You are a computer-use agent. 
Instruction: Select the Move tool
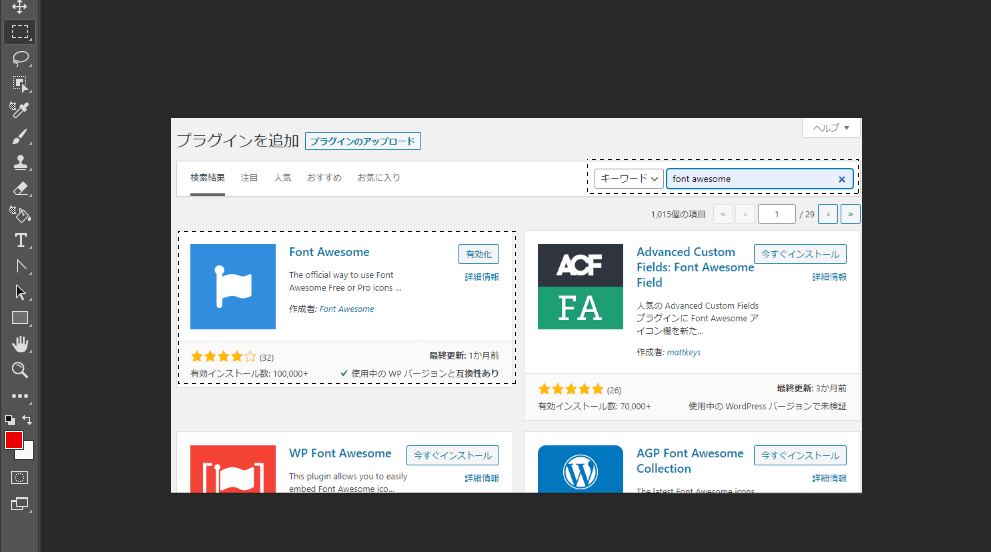point(19,7)
